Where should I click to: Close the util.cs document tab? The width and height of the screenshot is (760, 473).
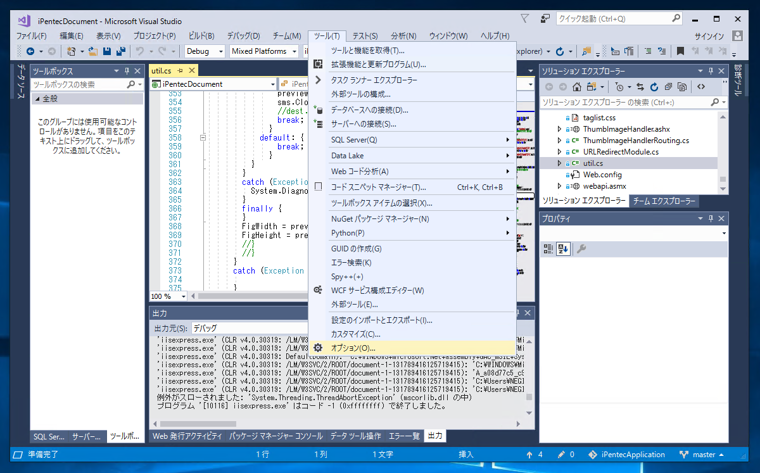191,71
